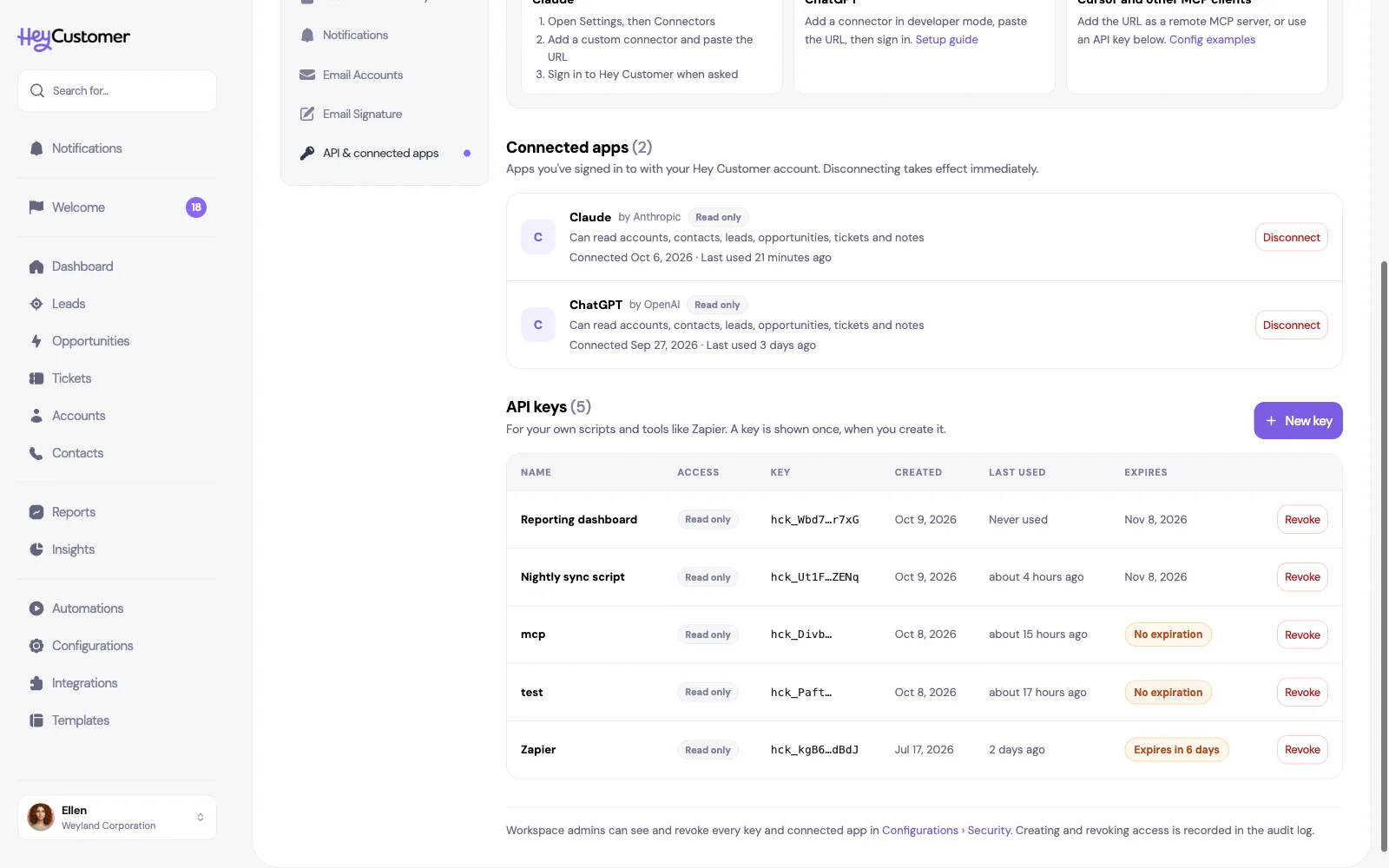Create a New key
1389x868 pixels.
pyautogui.click(x=1298, y=421)
